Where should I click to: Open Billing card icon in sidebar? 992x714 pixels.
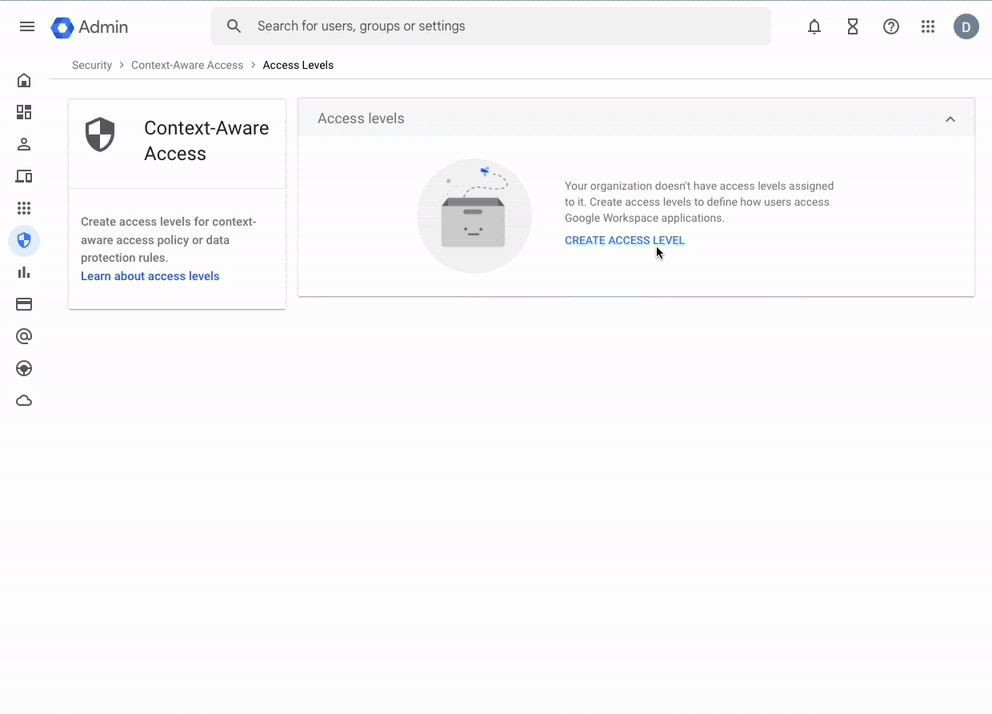(24, 304)
